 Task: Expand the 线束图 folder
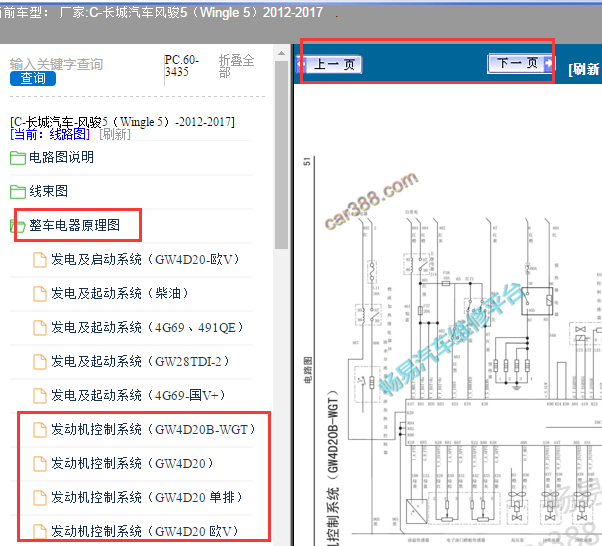coord(48,191)
